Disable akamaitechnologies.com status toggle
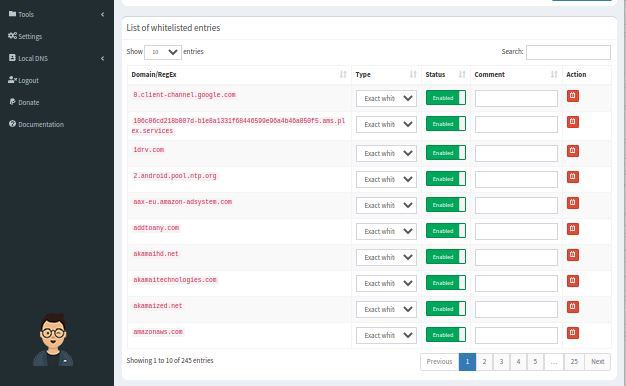Screen dimensions: 626x386 click(x=446, y=283)
